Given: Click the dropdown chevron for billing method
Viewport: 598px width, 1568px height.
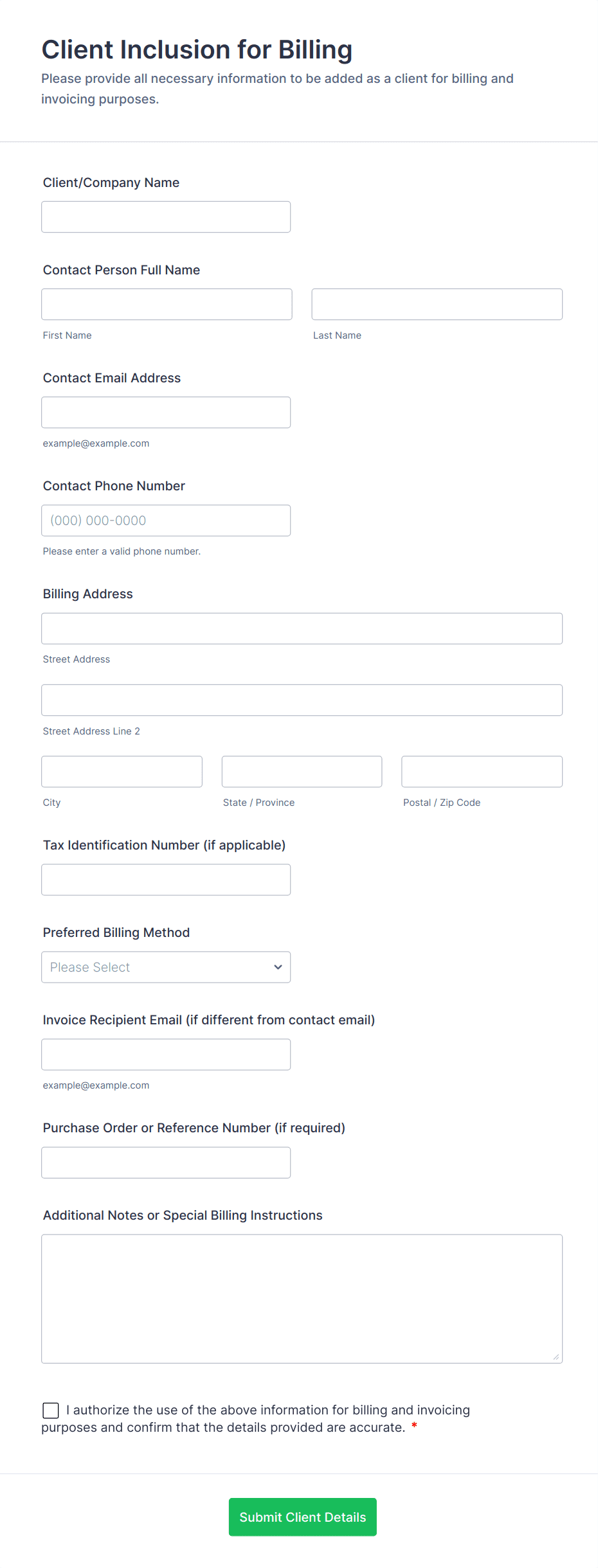Looking at the screenshot, I should pos(278,967).
